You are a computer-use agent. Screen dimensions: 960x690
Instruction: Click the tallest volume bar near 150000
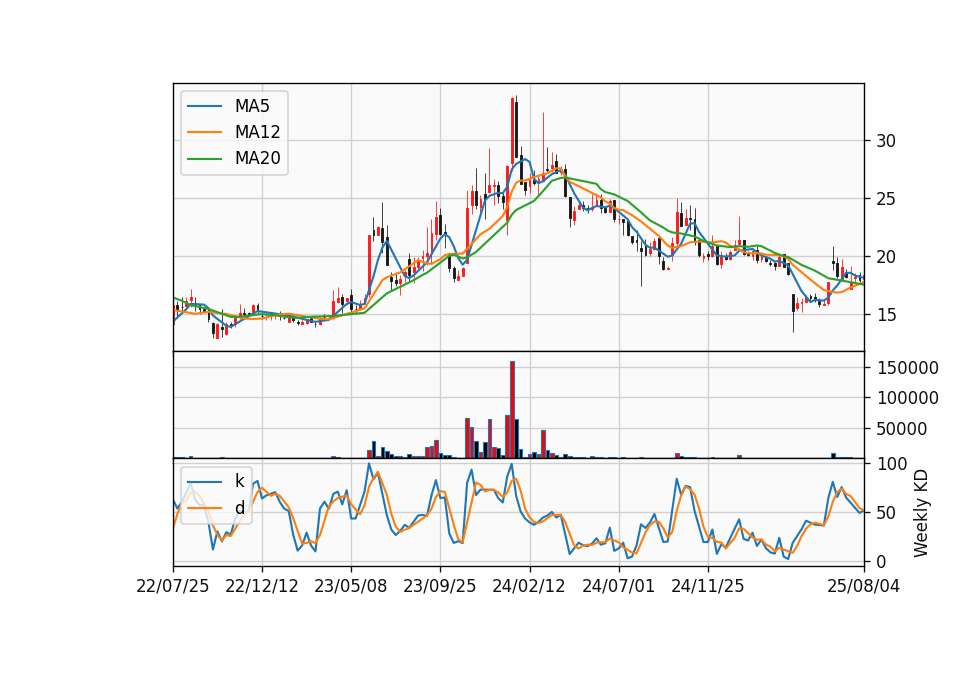(512, 410)
